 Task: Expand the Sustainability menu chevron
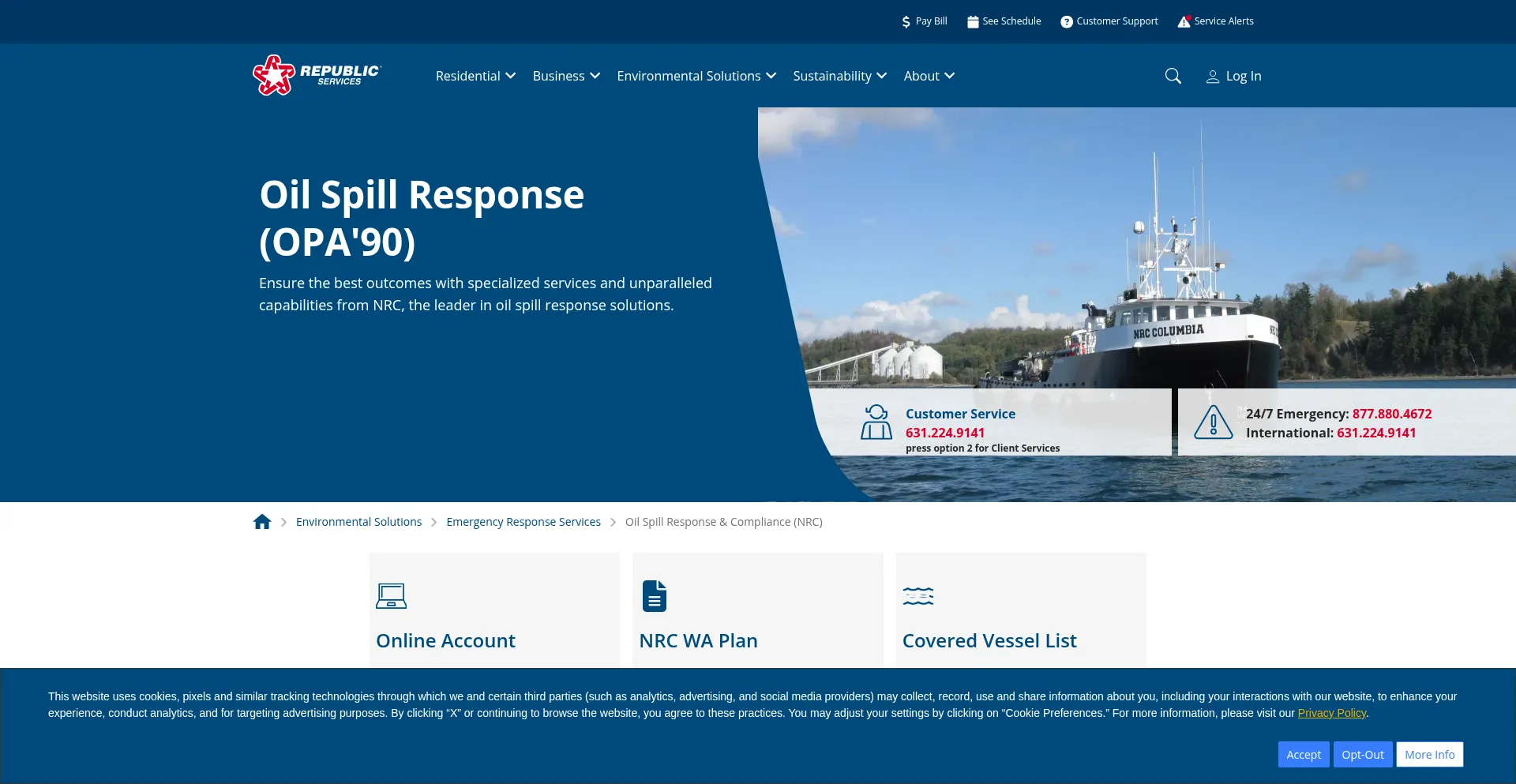pyautogui.click(x=882, y=76)
